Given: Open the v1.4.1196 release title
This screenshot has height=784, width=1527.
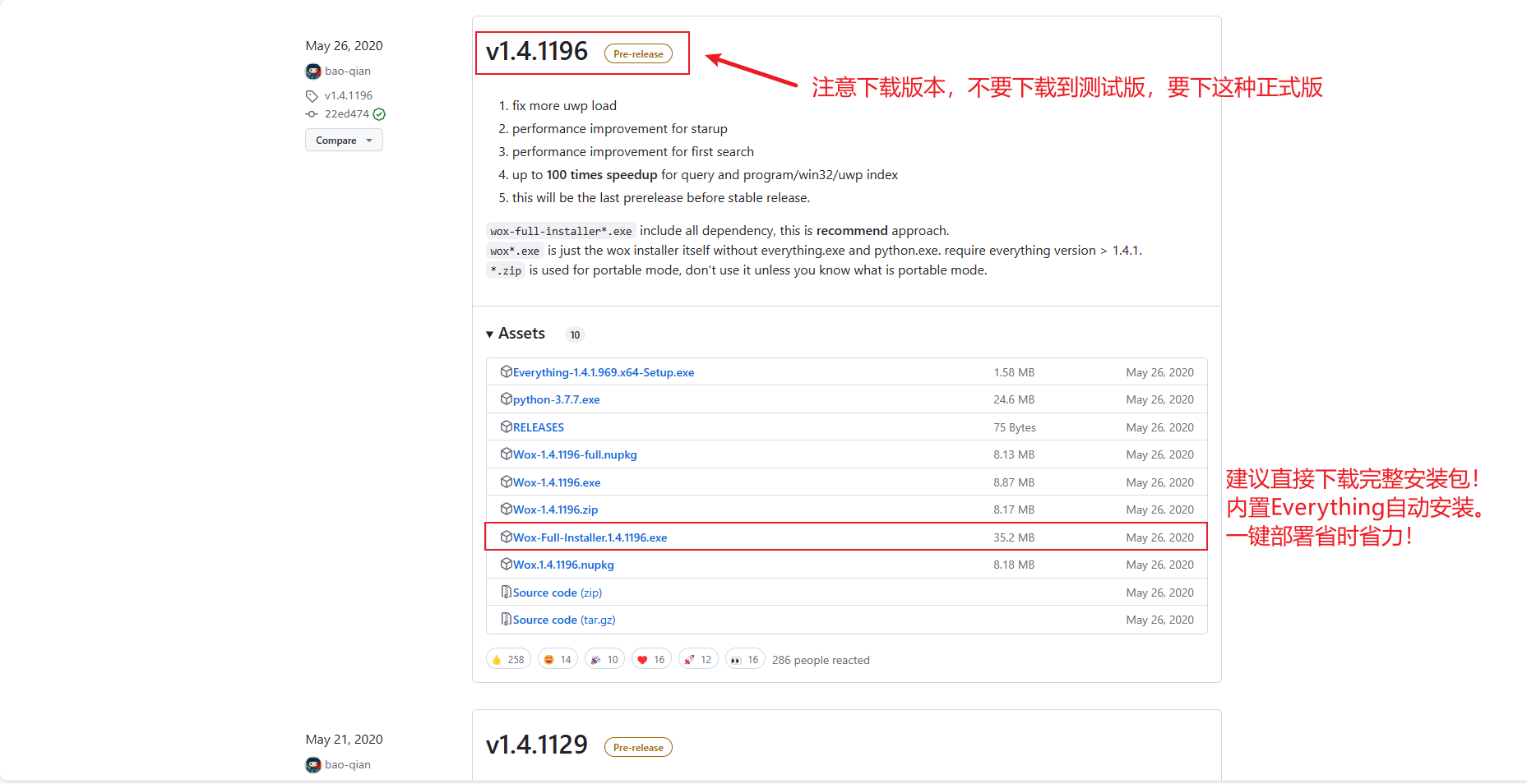Looking at the screenshot, I should coord(537,52).
